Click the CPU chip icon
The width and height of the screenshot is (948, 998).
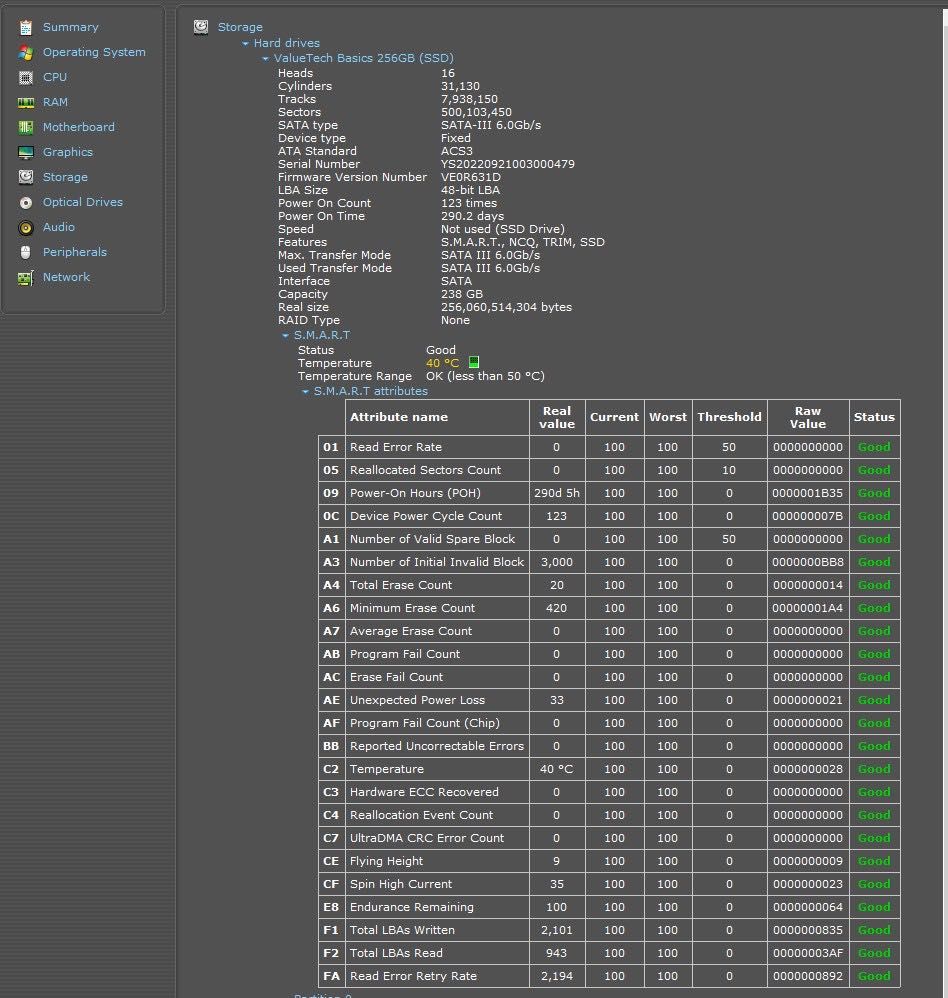coord(25,78)
